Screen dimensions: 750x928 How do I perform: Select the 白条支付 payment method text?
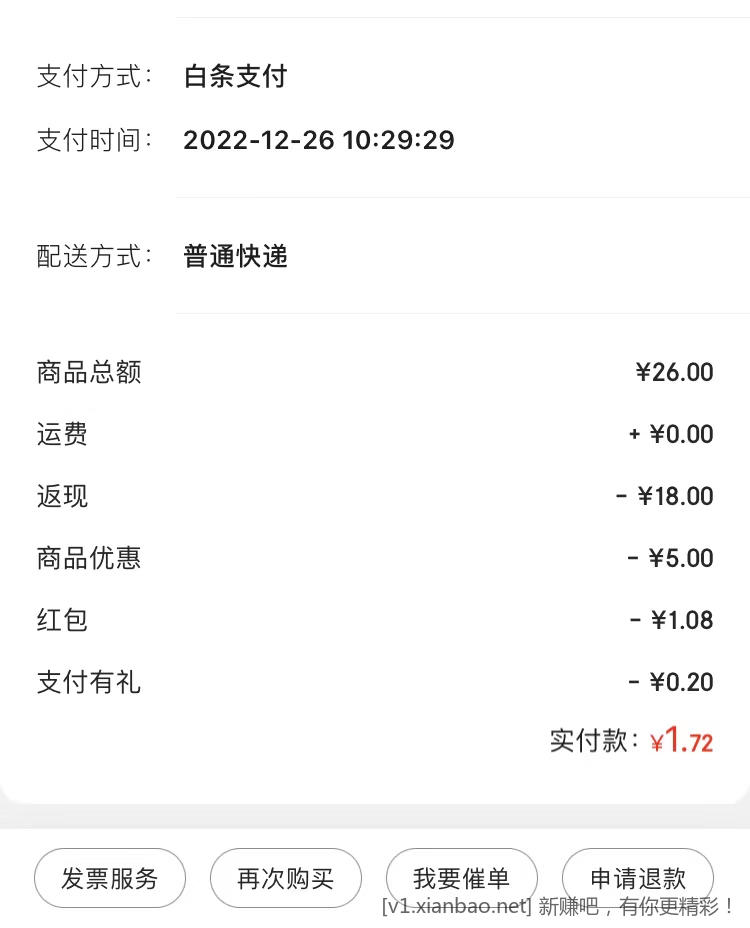coord(235,76)
